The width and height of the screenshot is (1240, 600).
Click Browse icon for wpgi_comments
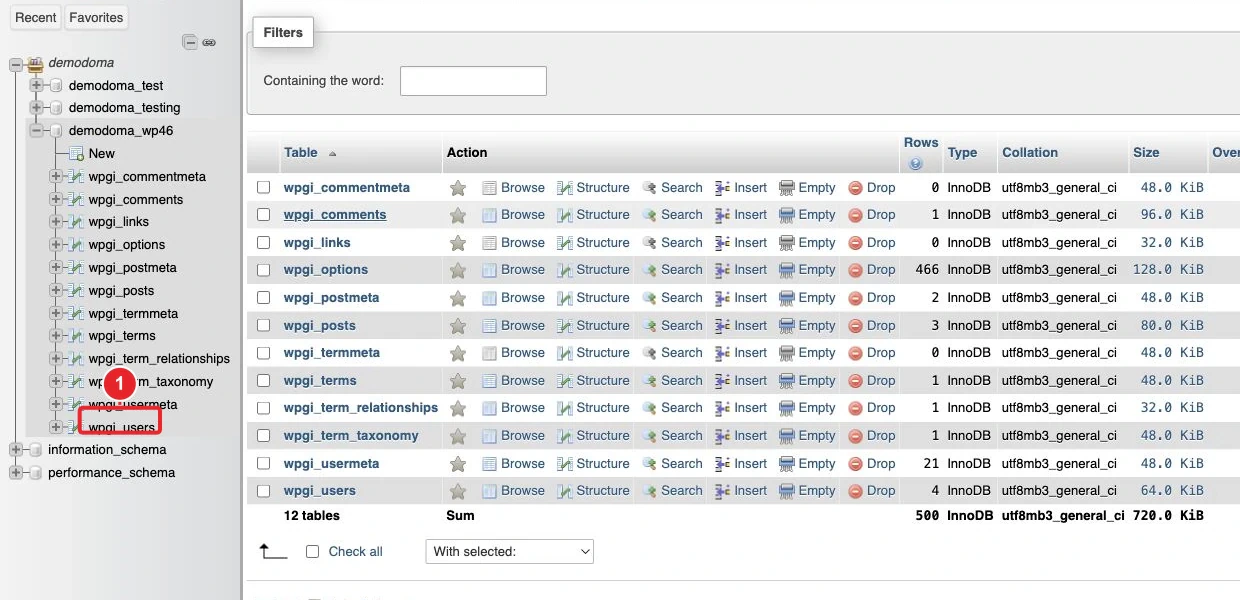point(490,215)
